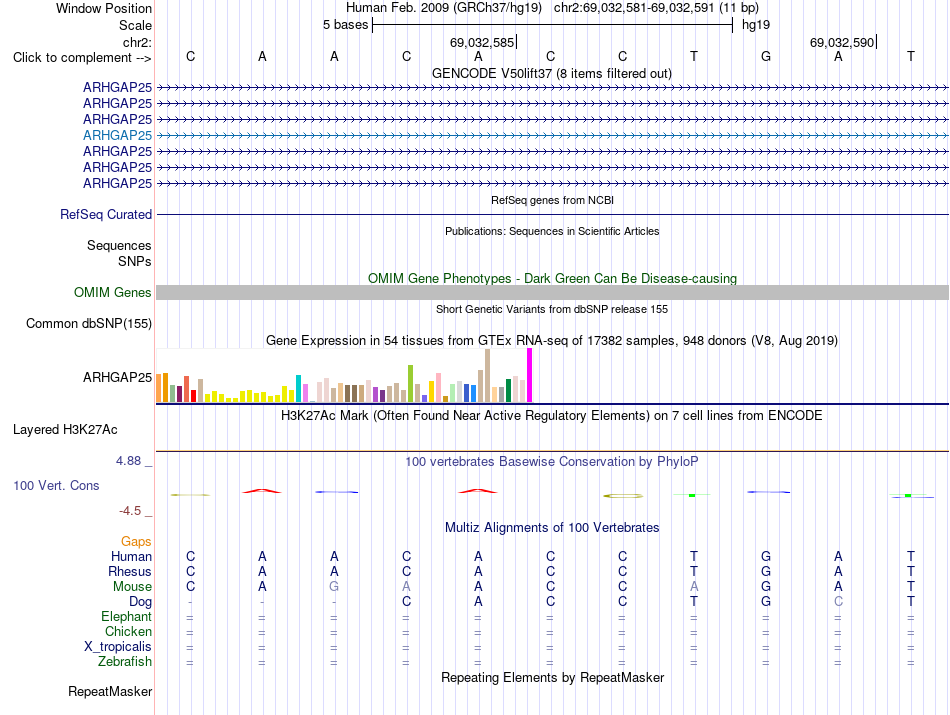Click the faded G in the Mouse alignment row
The height and width of the screenshot is (715, 950).
(334, 587)
